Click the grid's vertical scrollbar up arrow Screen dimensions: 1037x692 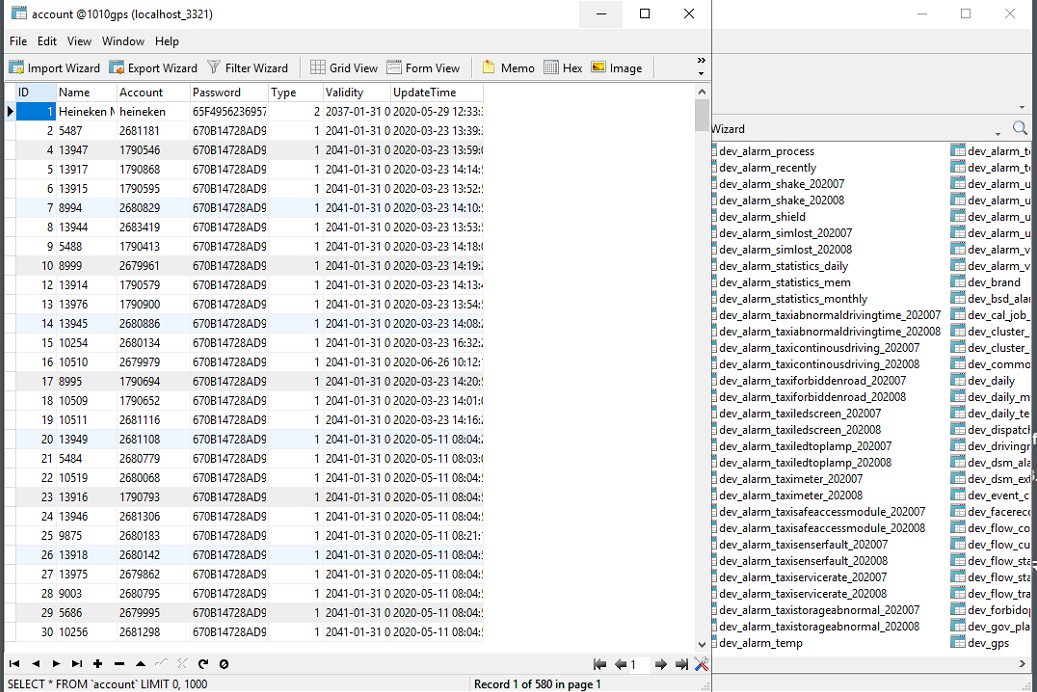[702, 91]
